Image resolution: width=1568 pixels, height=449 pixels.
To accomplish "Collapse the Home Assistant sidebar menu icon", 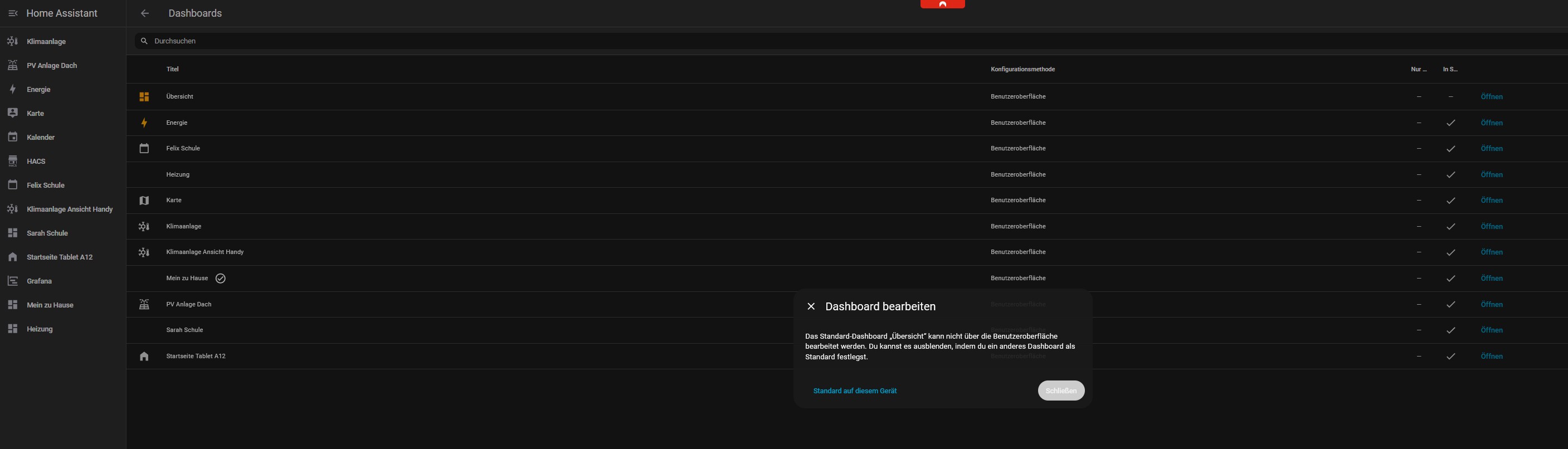I will pos(13,13).
